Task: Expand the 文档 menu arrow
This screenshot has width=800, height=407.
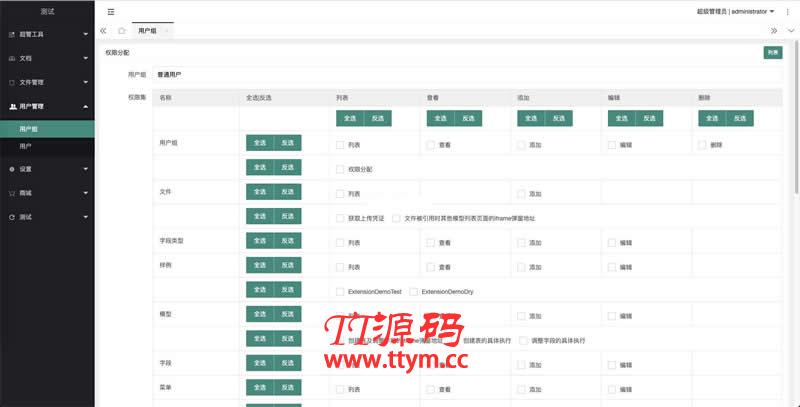Action: click(x=86, y=58)
